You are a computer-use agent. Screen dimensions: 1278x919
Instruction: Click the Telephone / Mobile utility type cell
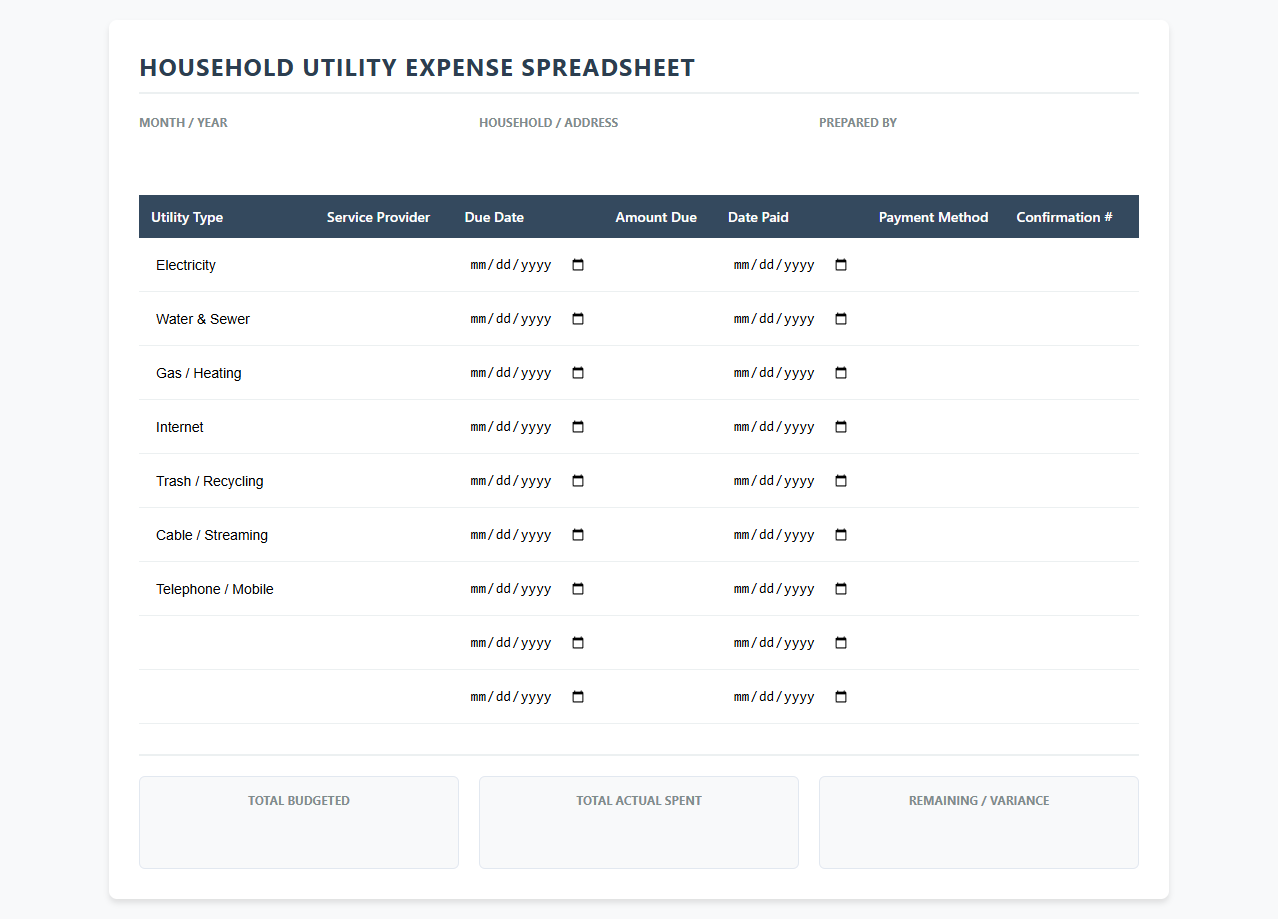(227, 589)
